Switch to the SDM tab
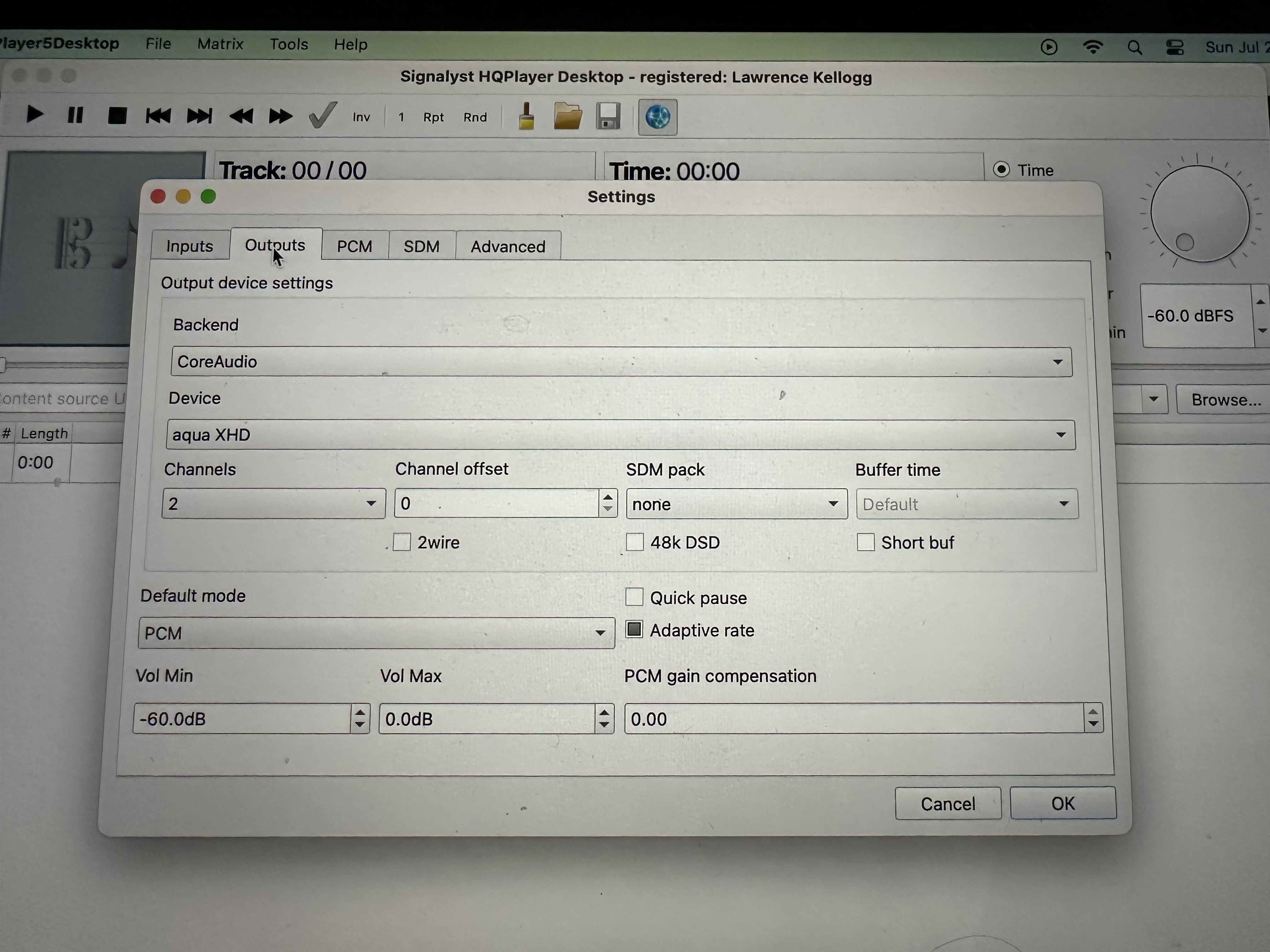The height and width of the screenshot is (952, 1270). pos(421,246)
